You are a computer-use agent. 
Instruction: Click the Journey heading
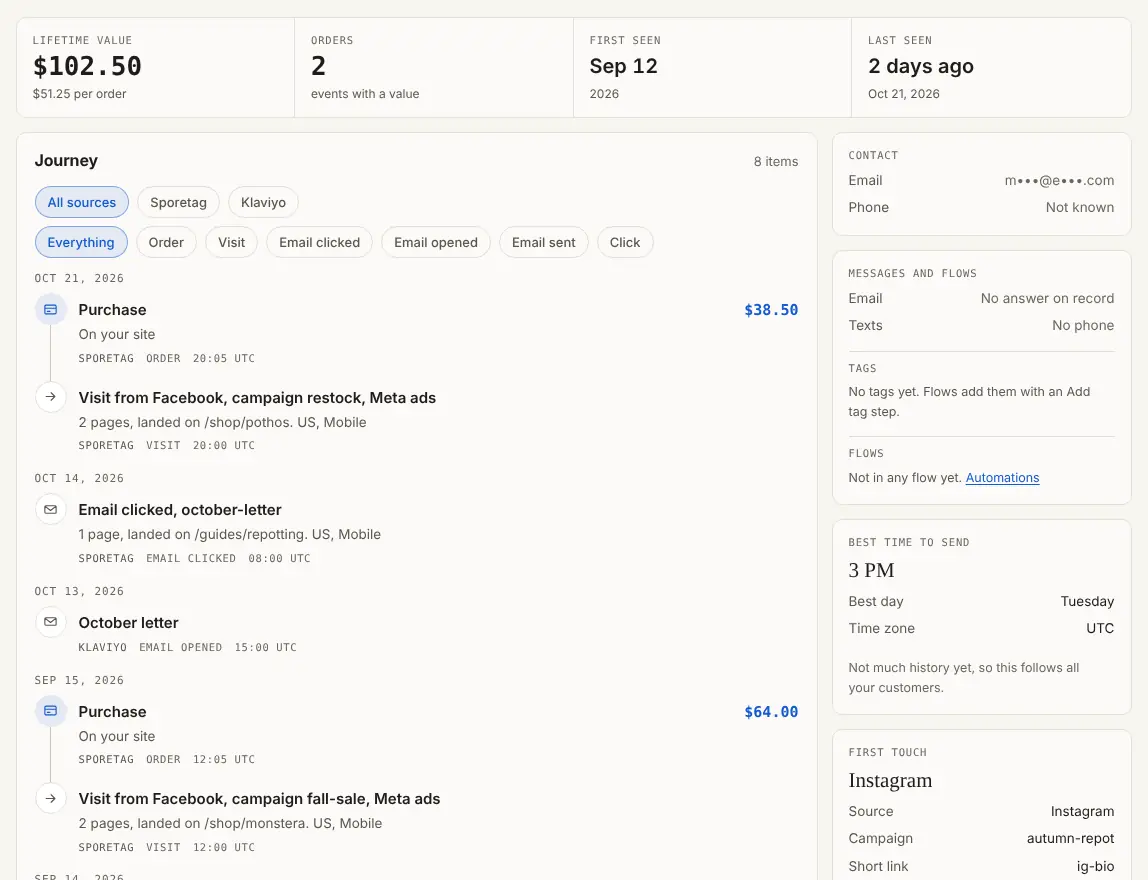point(66,160)
